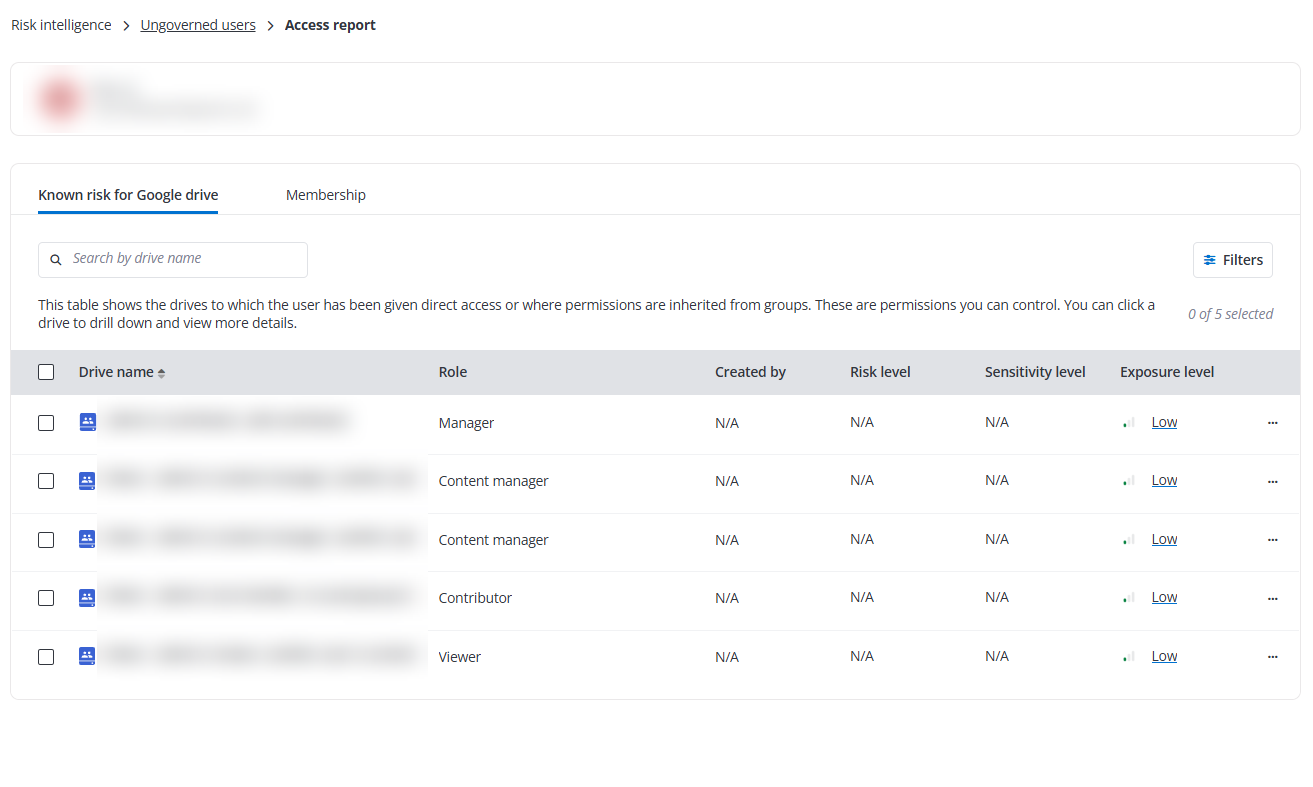This screenshot has height=787, width=1313.
Task: Click shared drive icon in Manager row
Action: pyautogui.click(x=87, y=423)
